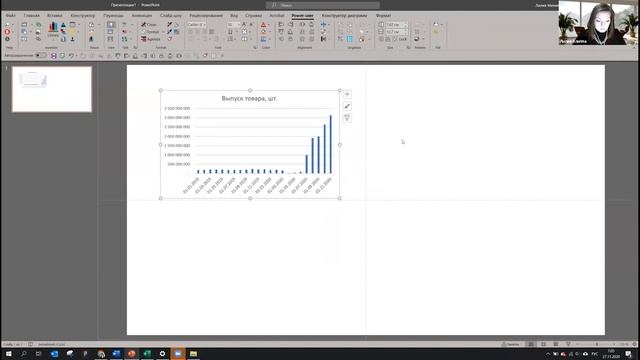The height and width of the screenshot is (360, 640).
Task: Switch to Normal view in the status bar
Action: click(531, 344)
